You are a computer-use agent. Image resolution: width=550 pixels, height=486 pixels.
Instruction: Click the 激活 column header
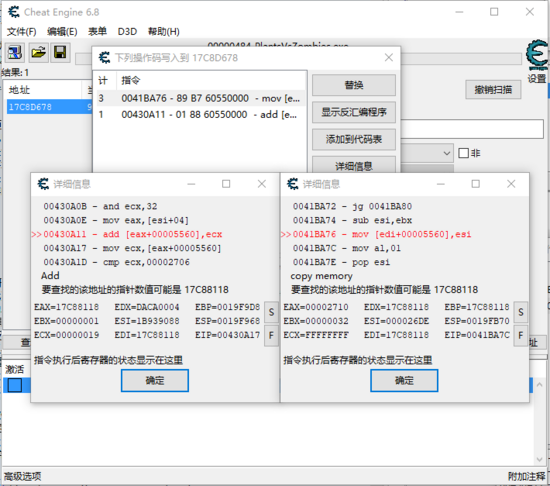click(x=15, y=370)
